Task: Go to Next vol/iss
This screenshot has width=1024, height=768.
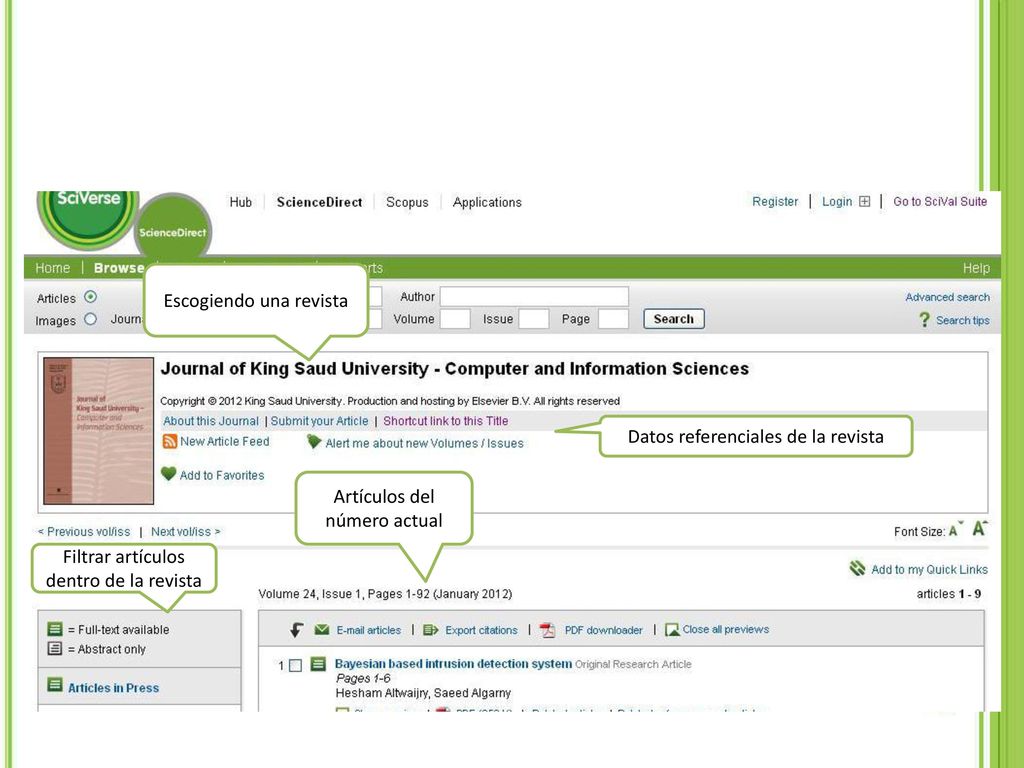Action: point(185,532)
